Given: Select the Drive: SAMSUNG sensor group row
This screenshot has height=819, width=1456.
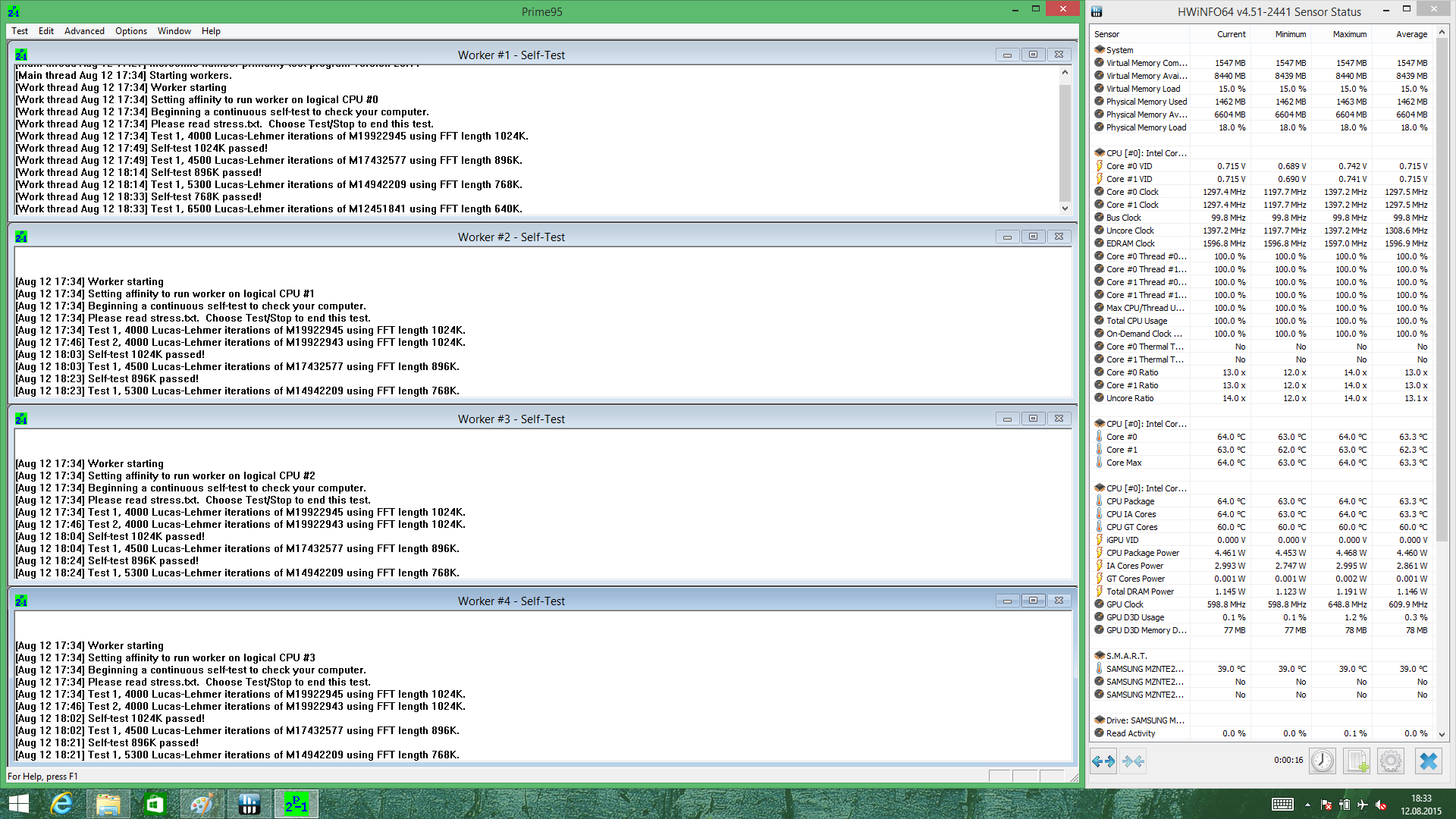Looking at the screenshot, I should point(1262,720).
